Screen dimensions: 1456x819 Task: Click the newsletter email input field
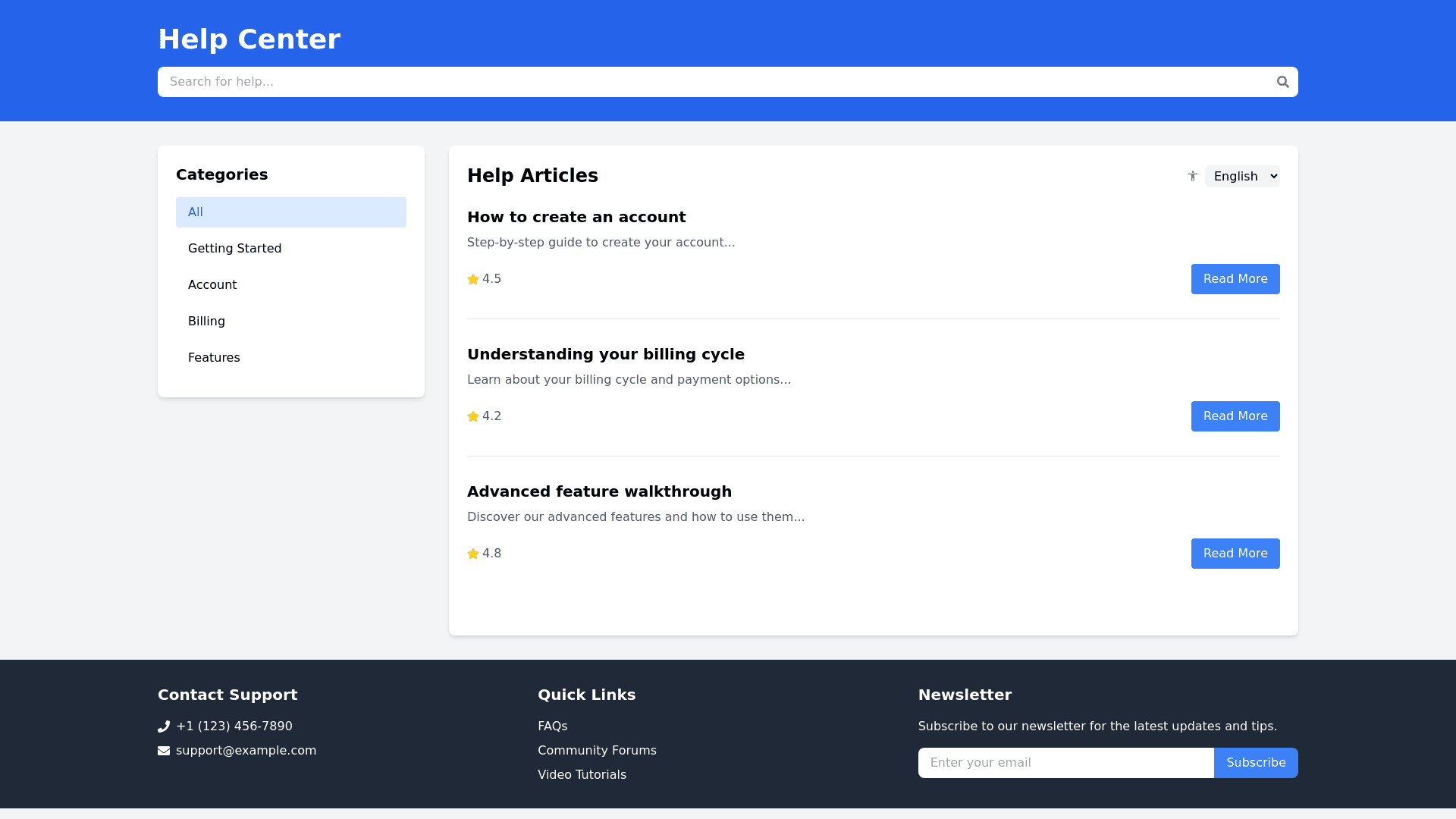1065,763
